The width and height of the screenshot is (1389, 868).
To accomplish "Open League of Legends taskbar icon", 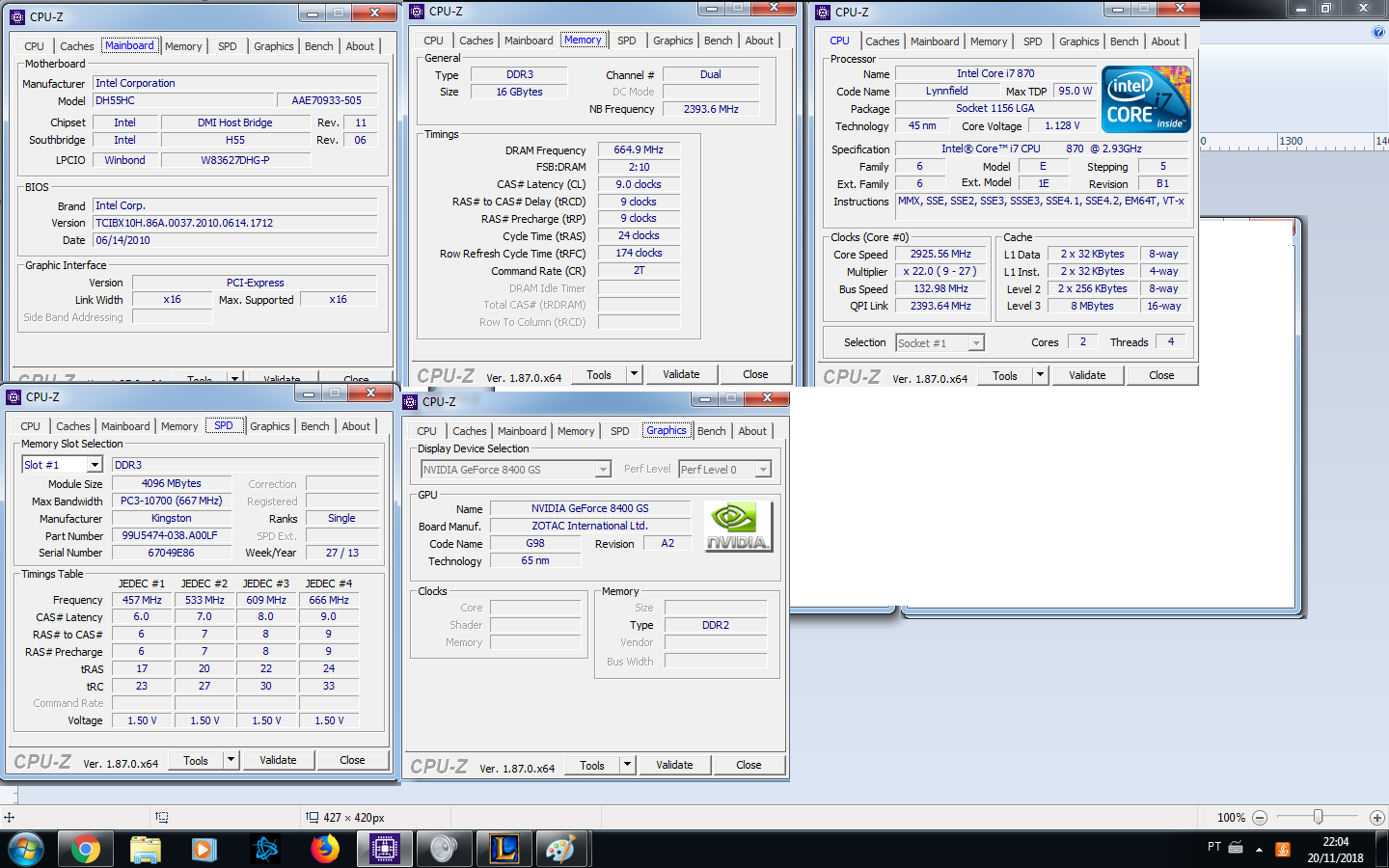I will [504, 849].
